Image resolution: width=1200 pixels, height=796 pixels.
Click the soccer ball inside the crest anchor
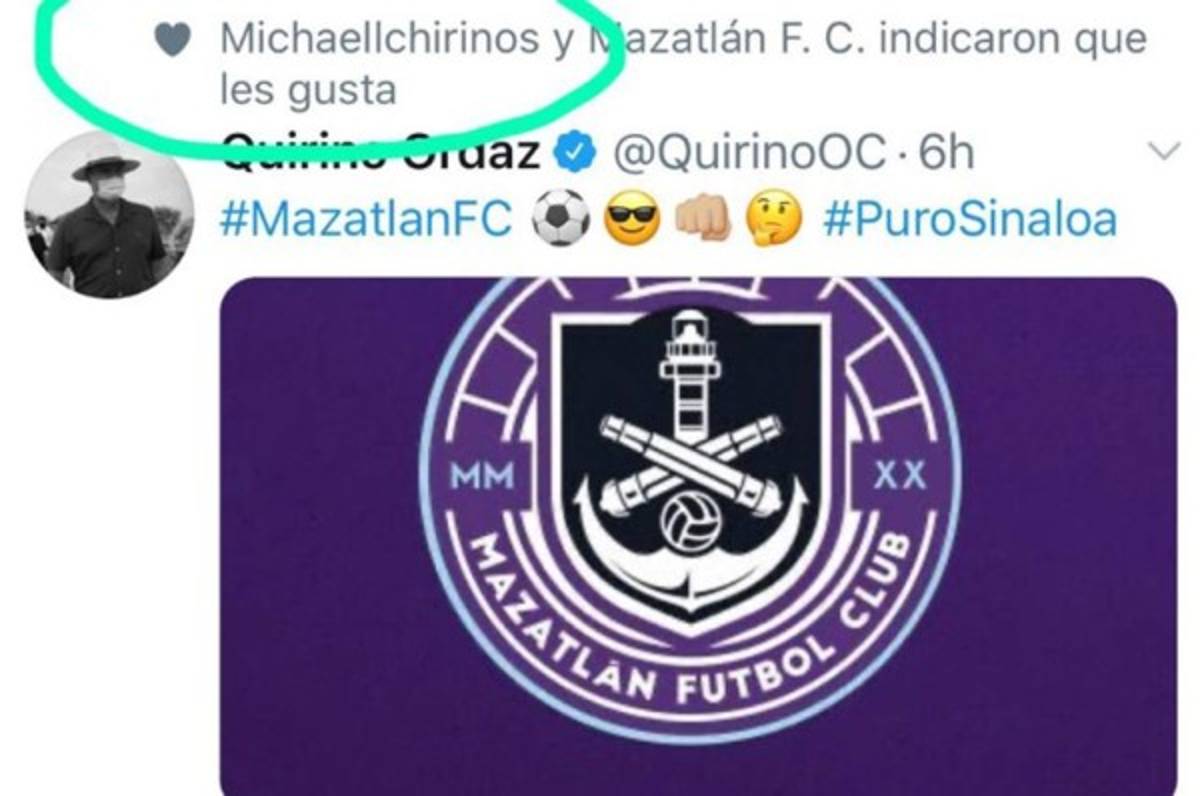coord(689,519)
